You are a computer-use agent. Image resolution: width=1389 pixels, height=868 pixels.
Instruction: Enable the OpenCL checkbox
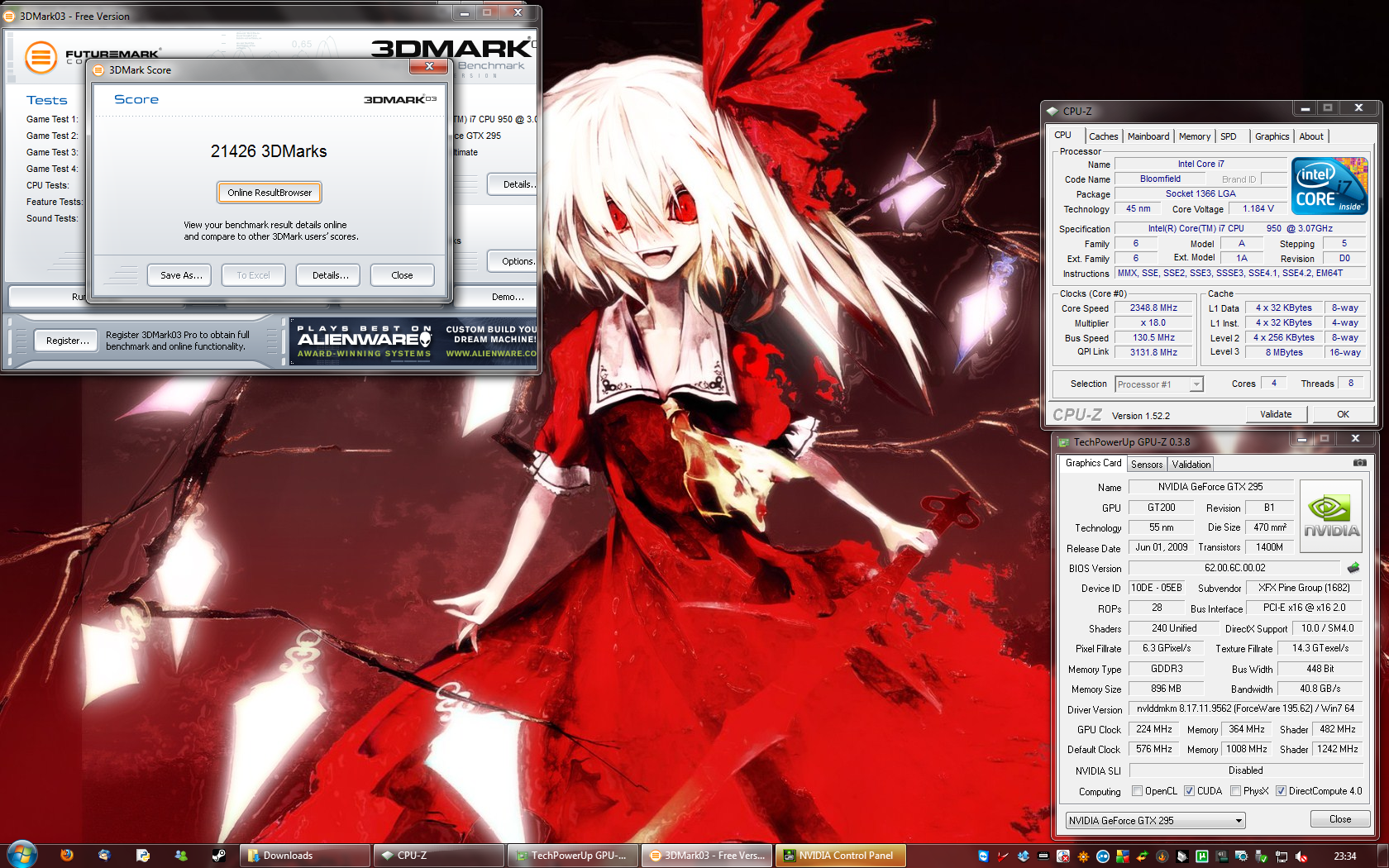click(x=1138, y=791)
